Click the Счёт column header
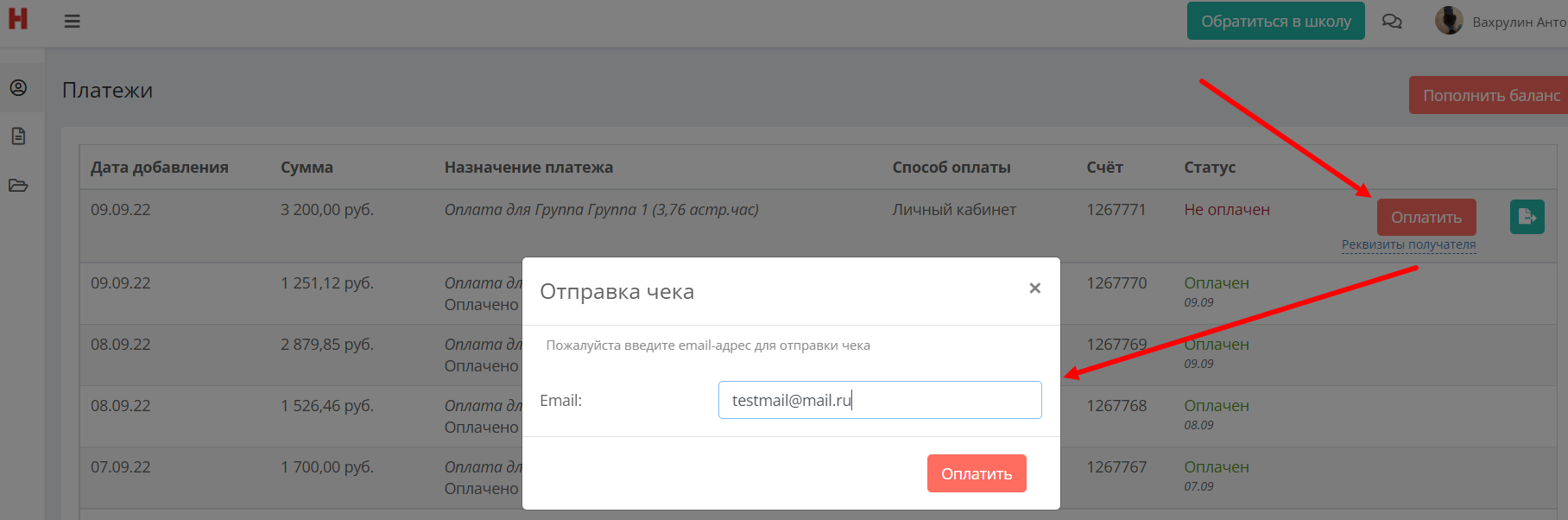1568x520 pixels. 1104,167
